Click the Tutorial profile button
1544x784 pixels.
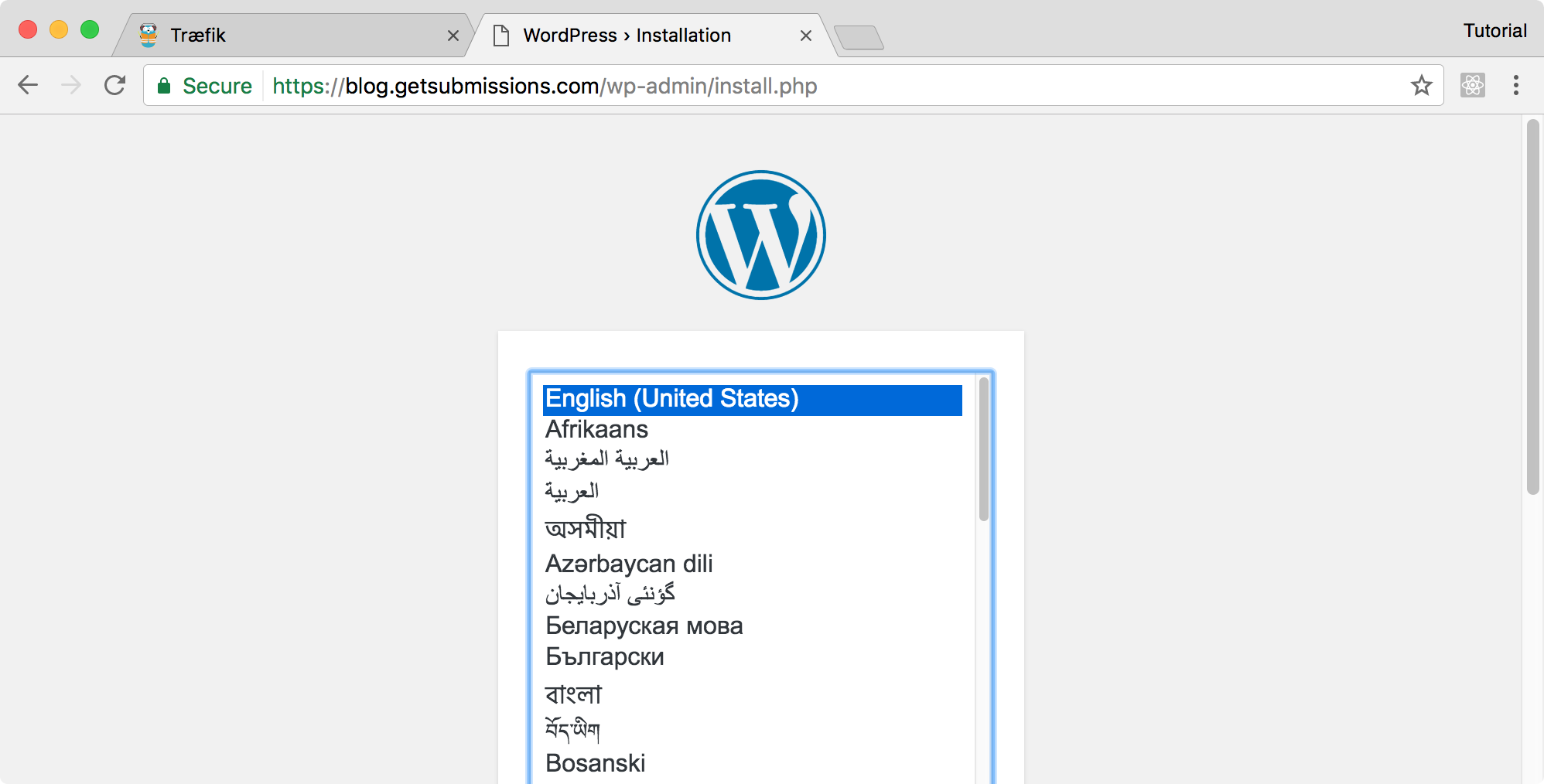point(1494,31)
